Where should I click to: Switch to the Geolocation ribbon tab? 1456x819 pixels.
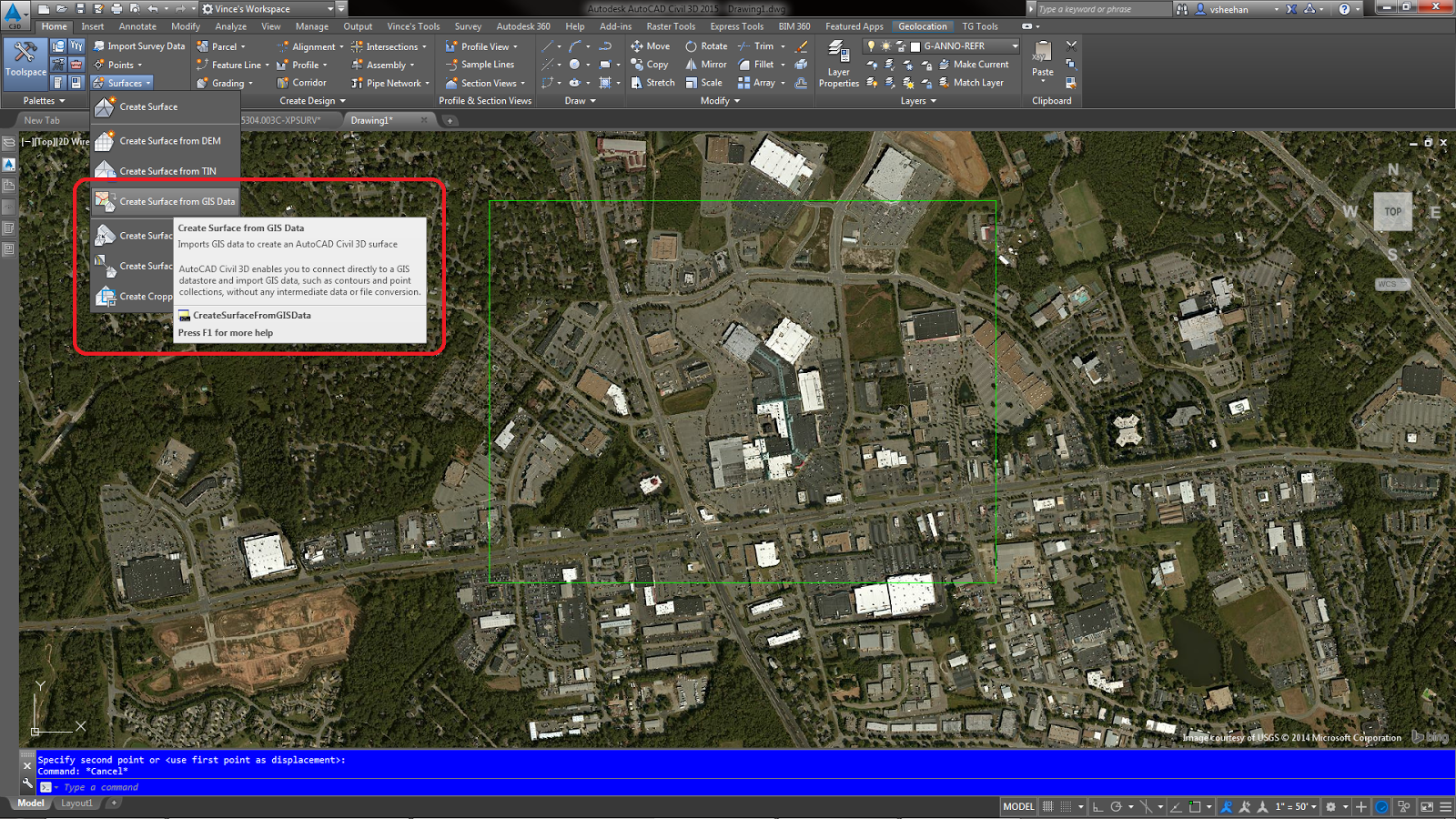[923, 26]
